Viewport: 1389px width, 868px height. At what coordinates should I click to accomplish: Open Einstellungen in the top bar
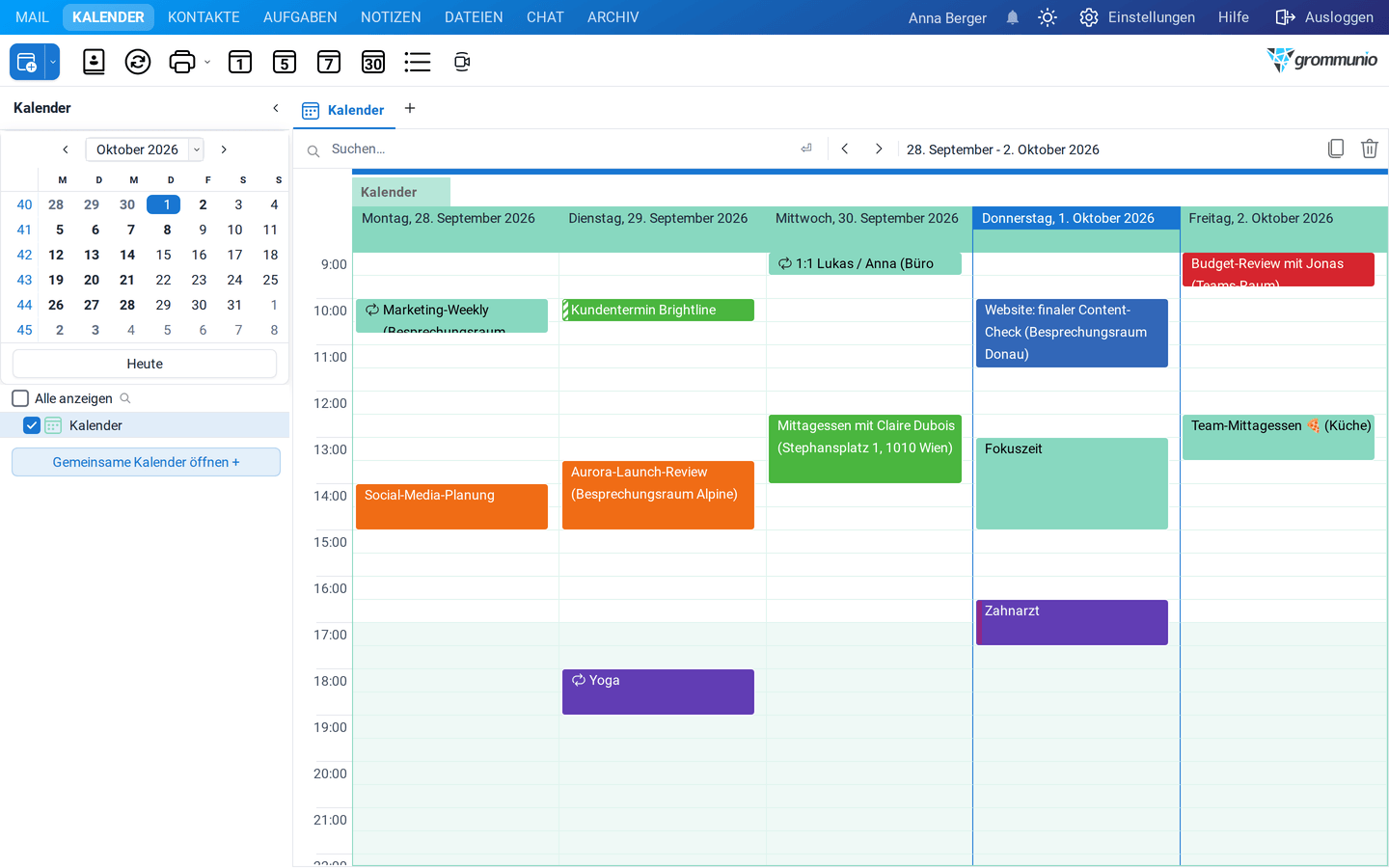pos(1137,17)
